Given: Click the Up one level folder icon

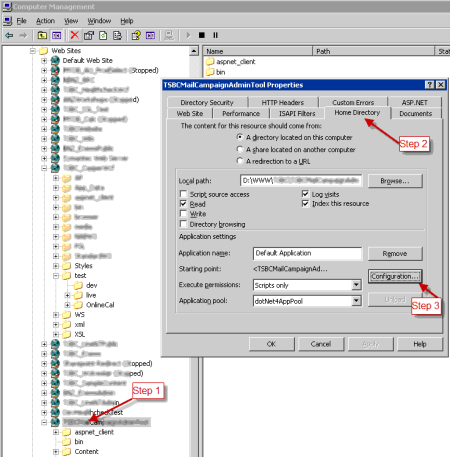Looking at the screenshot, I should point(42,35).
